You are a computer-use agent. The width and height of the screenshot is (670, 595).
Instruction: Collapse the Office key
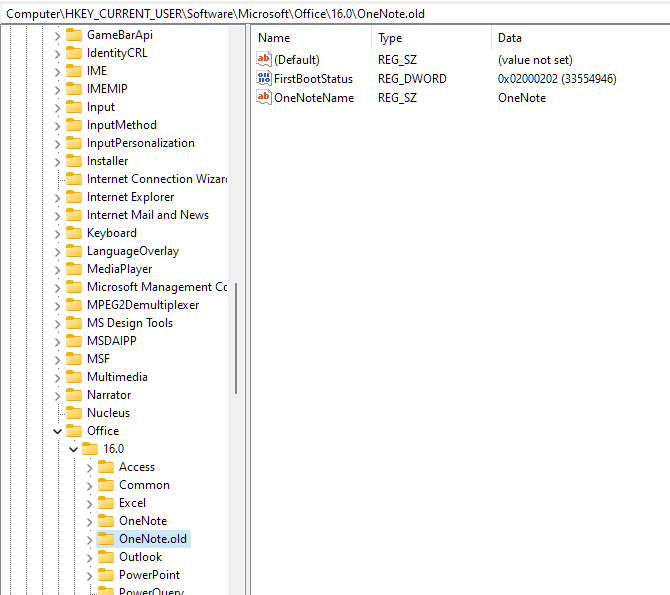[58, 431]
